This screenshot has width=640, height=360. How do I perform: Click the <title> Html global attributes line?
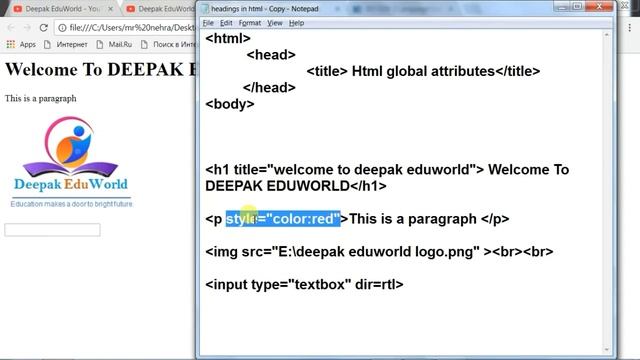coord(423,71)
